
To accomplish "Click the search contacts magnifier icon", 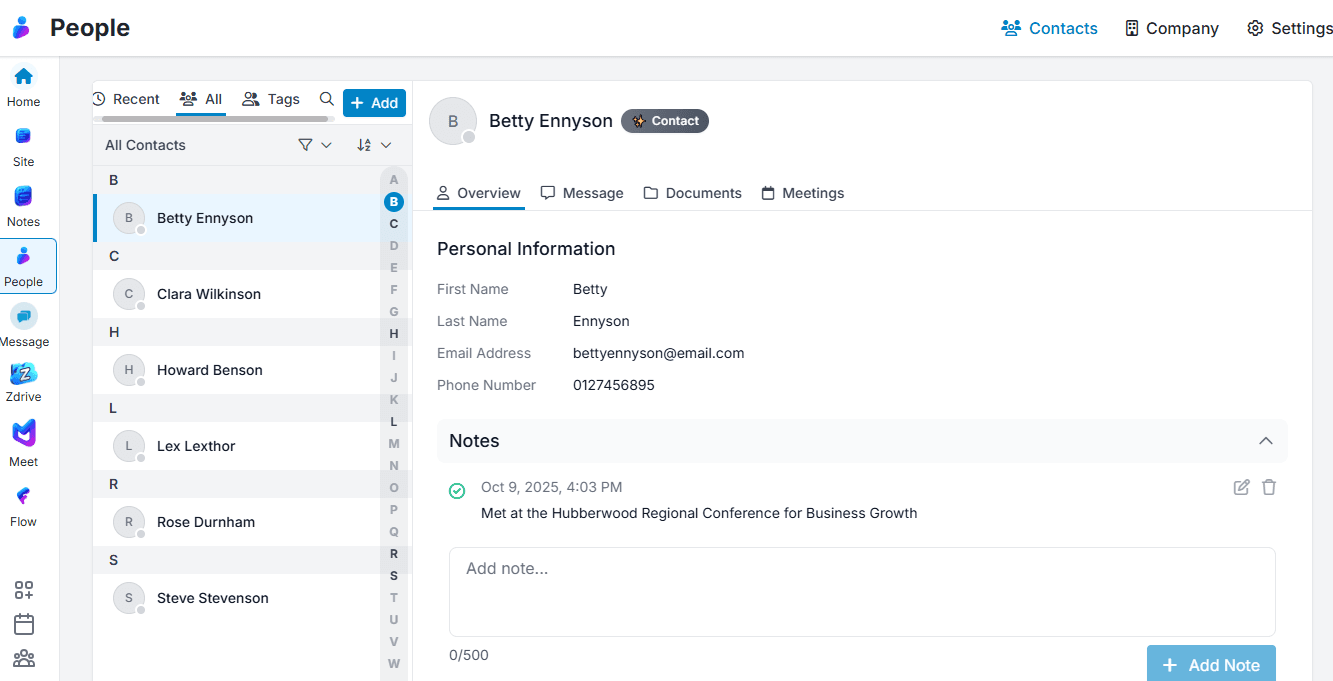I will (x=326, y=99).
